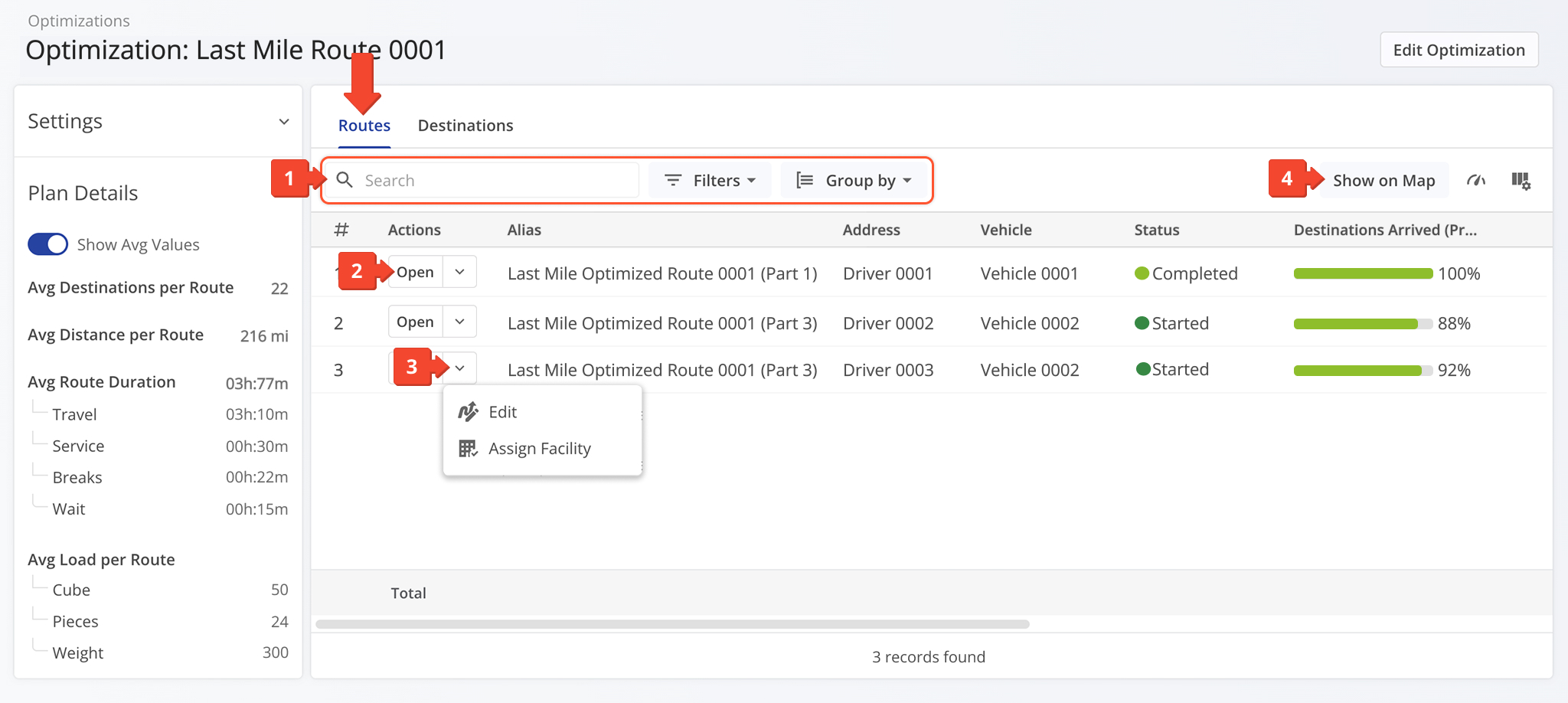The height and width of the screenshot is (703, 1568).
Task: Click the magnifying glass search icon
Action: click(x=345, y=180)
